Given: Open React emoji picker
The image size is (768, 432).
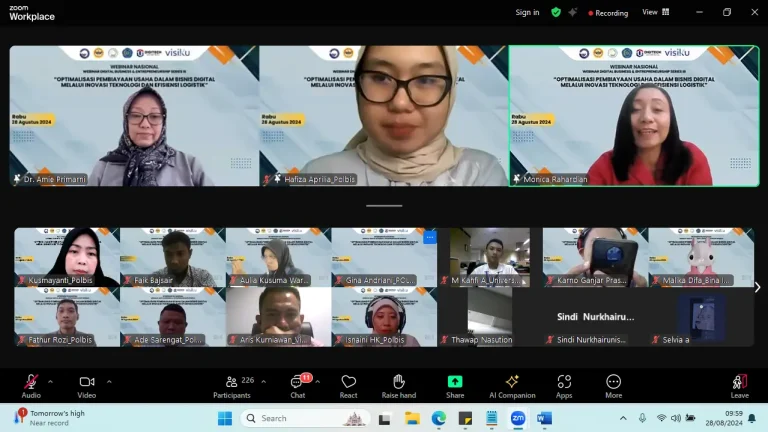Looking at the screenshot, I should [348, 386].
